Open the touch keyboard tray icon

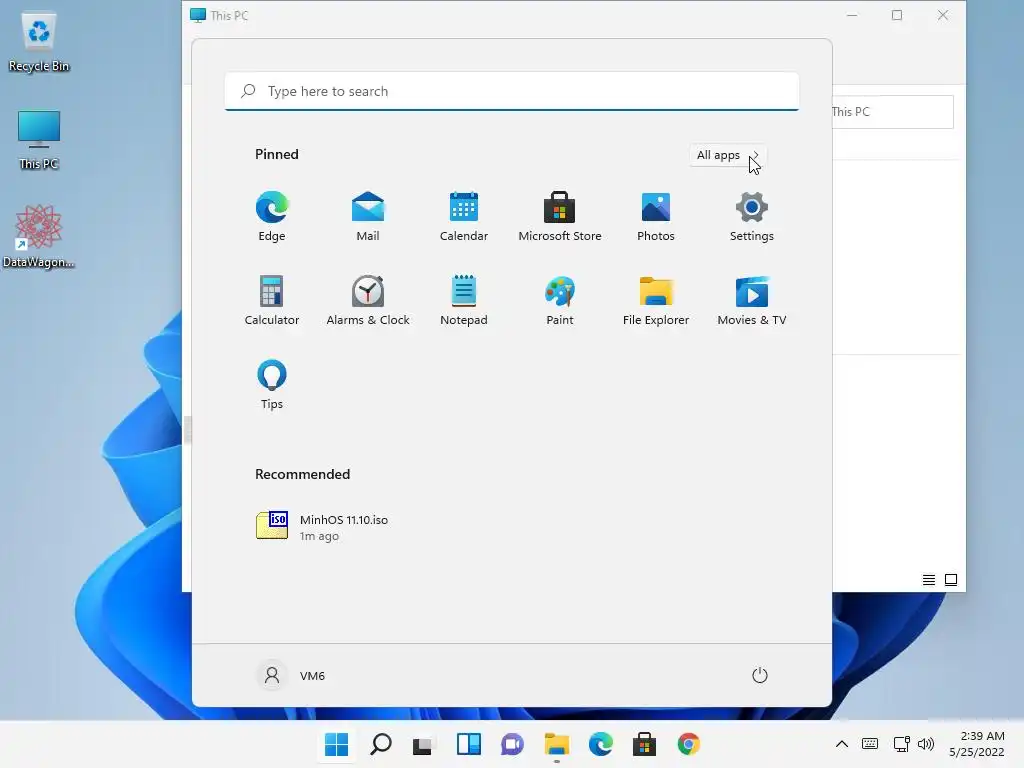pyautogui.click(x=870, y=744)
